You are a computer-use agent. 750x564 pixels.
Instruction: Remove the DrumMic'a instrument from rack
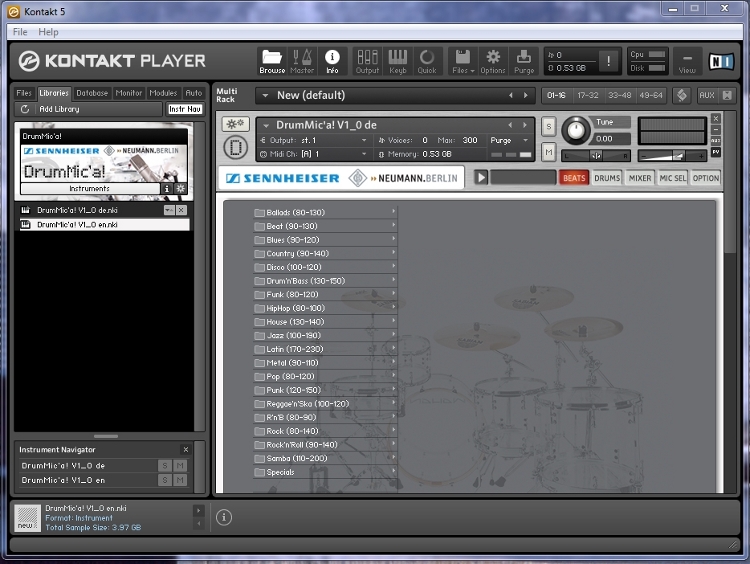[716, 118]
